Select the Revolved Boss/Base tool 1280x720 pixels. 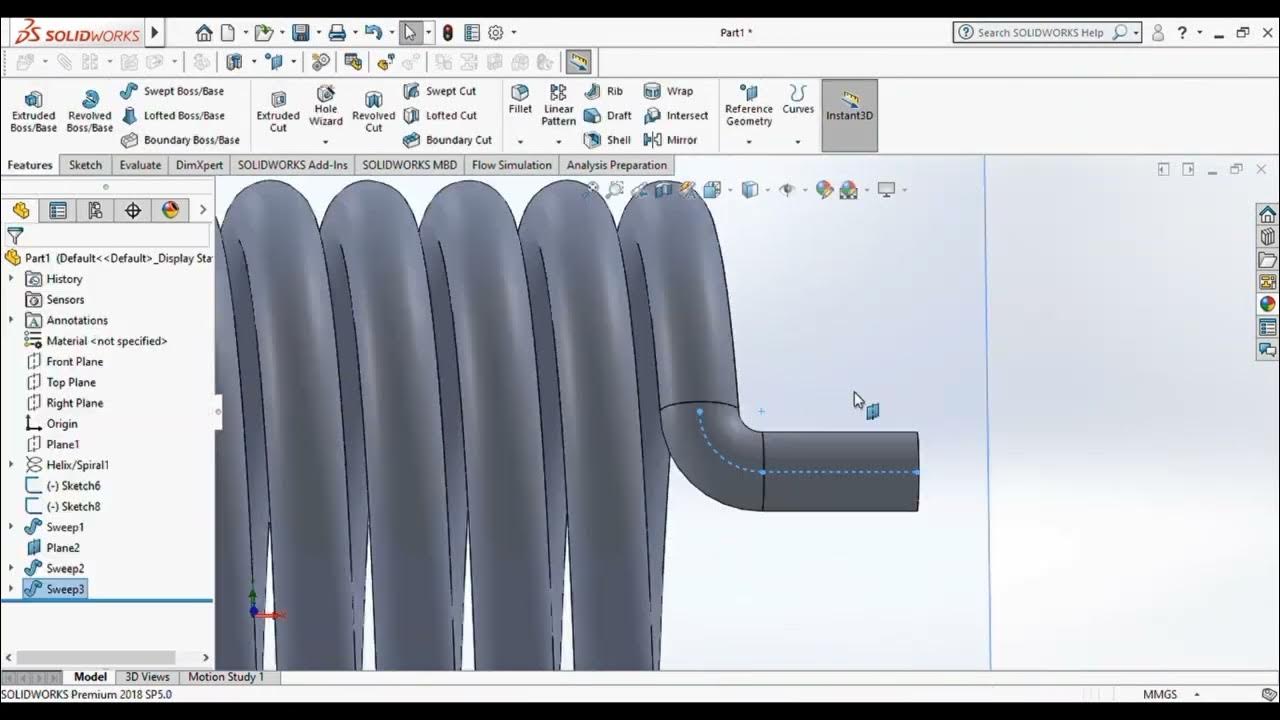click(x=89, y=111)
